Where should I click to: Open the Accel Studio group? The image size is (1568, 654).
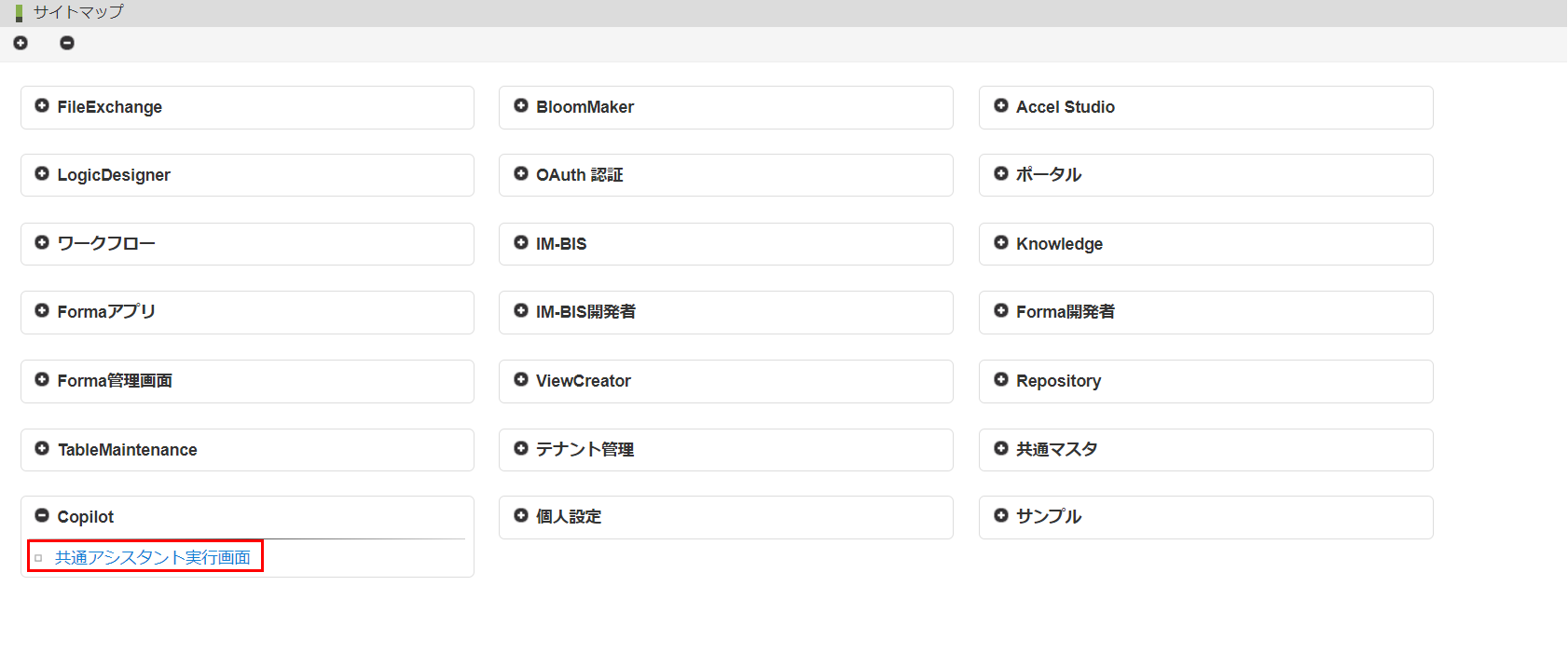(1001, 106)
